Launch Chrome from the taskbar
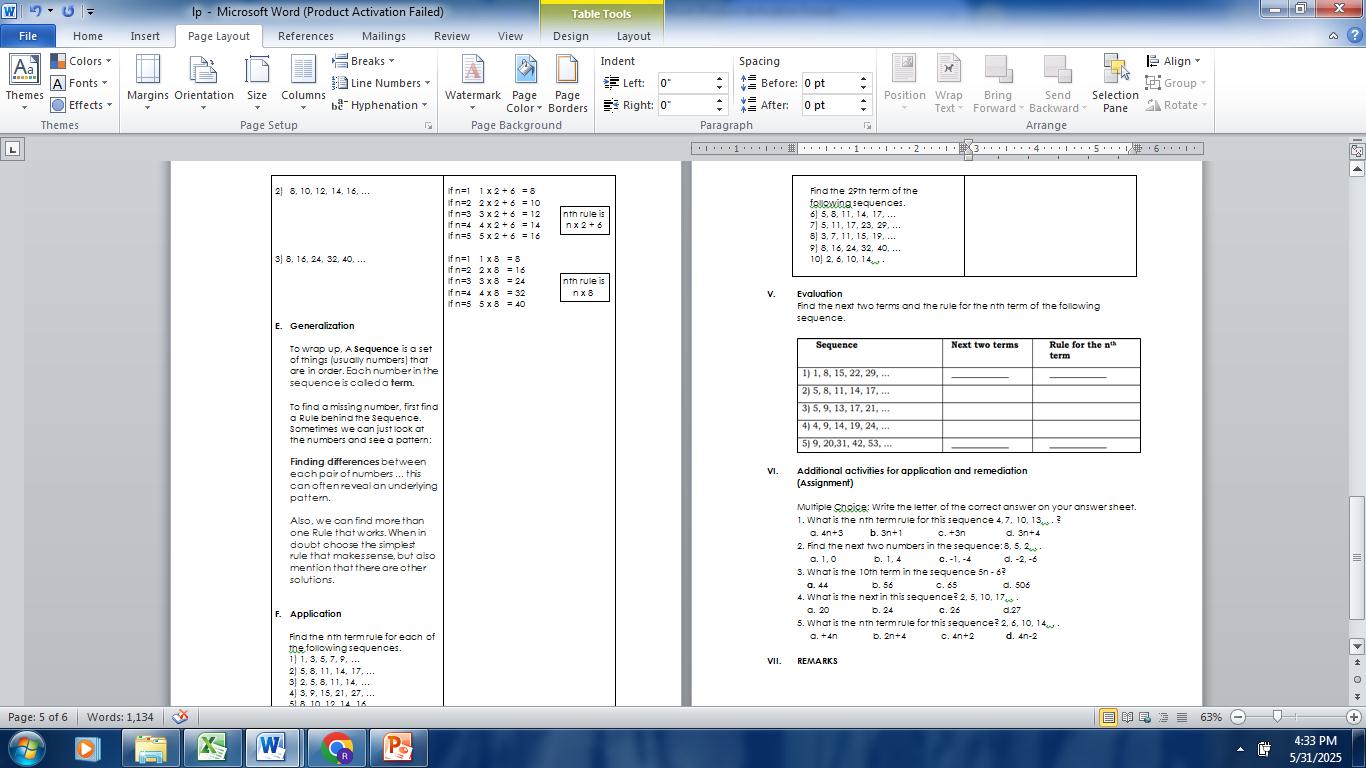1366x768 pixels. pos(337,748)
